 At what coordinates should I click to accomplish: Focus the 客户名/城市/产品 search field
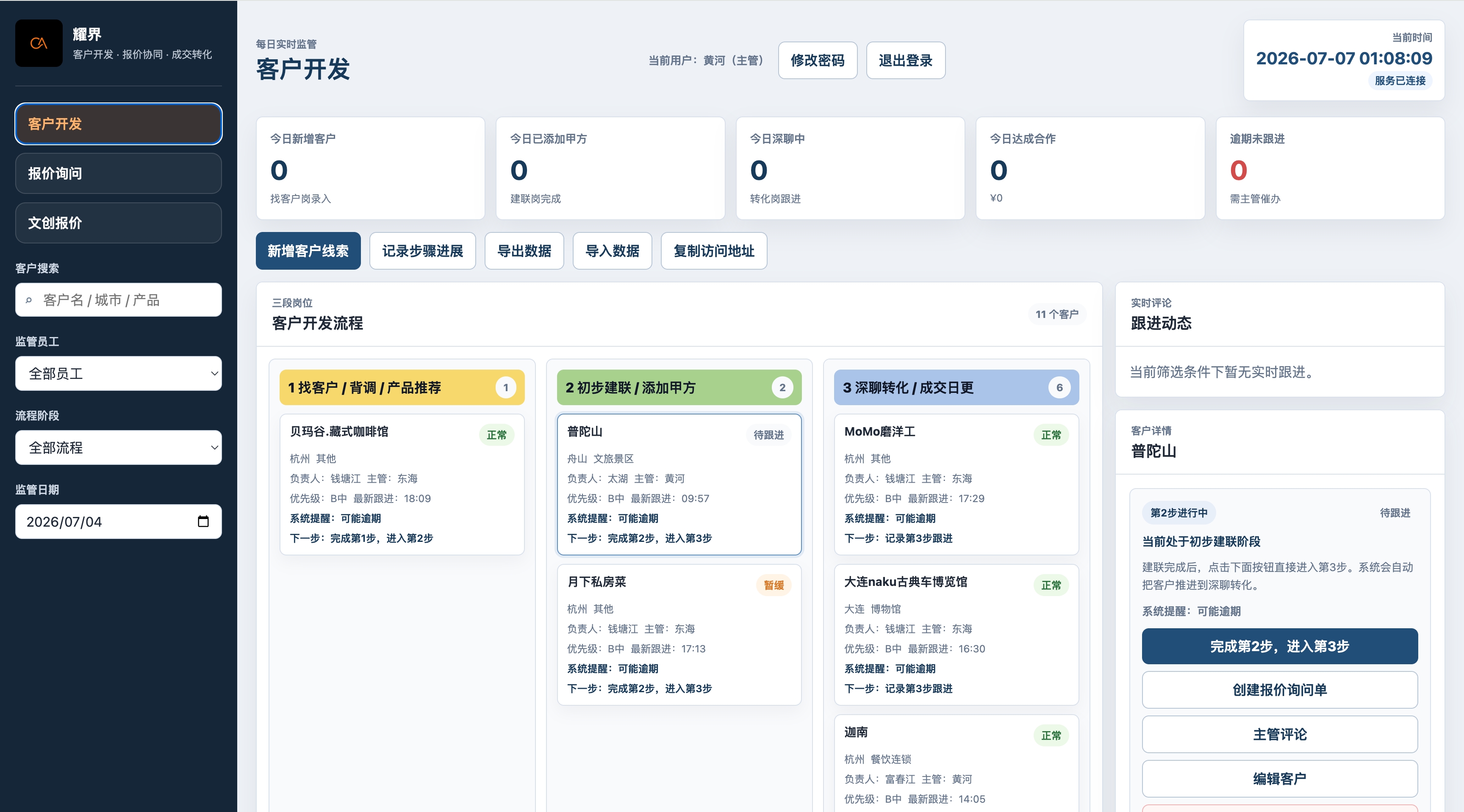pos(118,300)
